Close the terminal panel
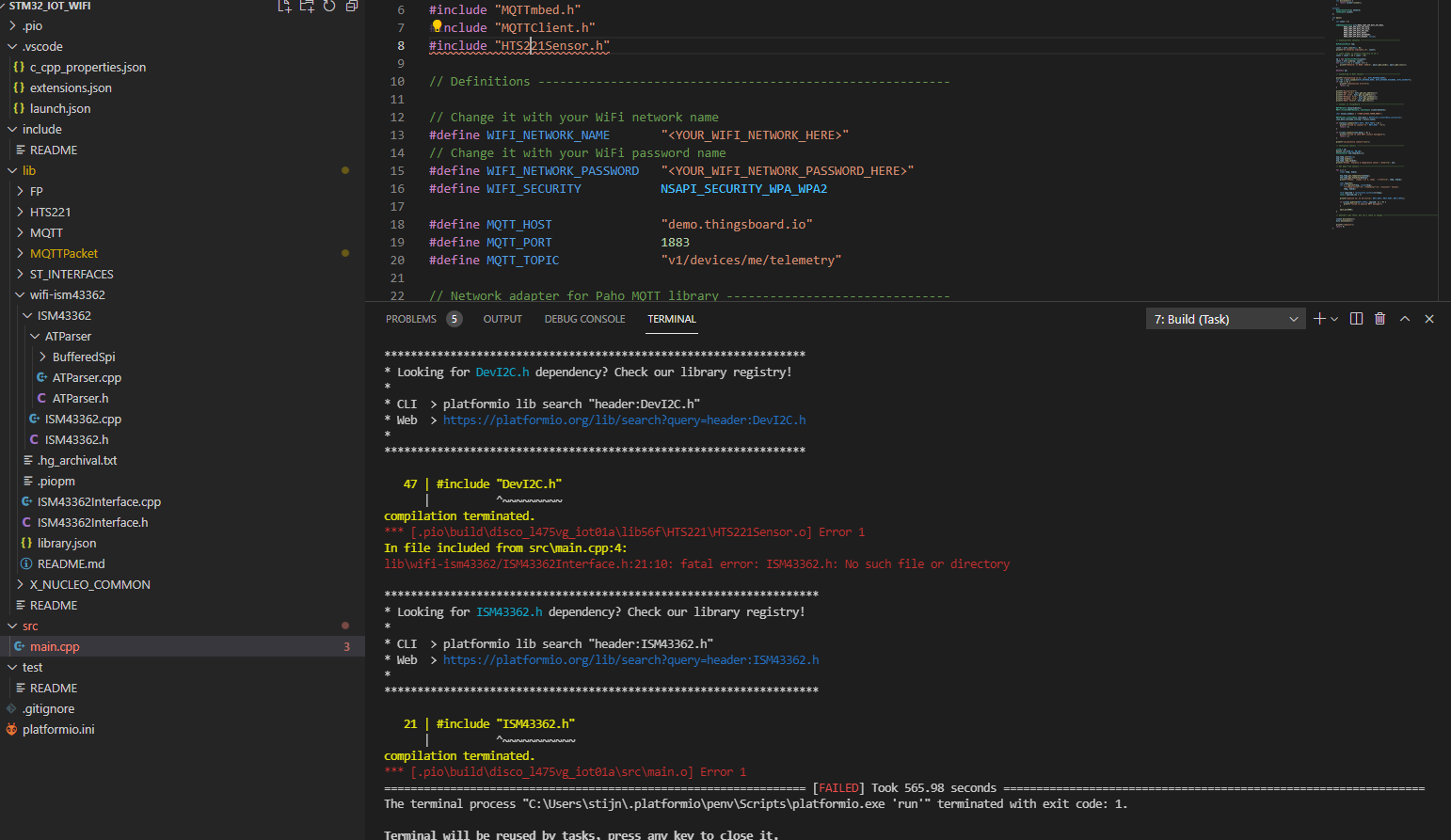The width and height of the screenshot is (1451, 840). coord(1429,319)
